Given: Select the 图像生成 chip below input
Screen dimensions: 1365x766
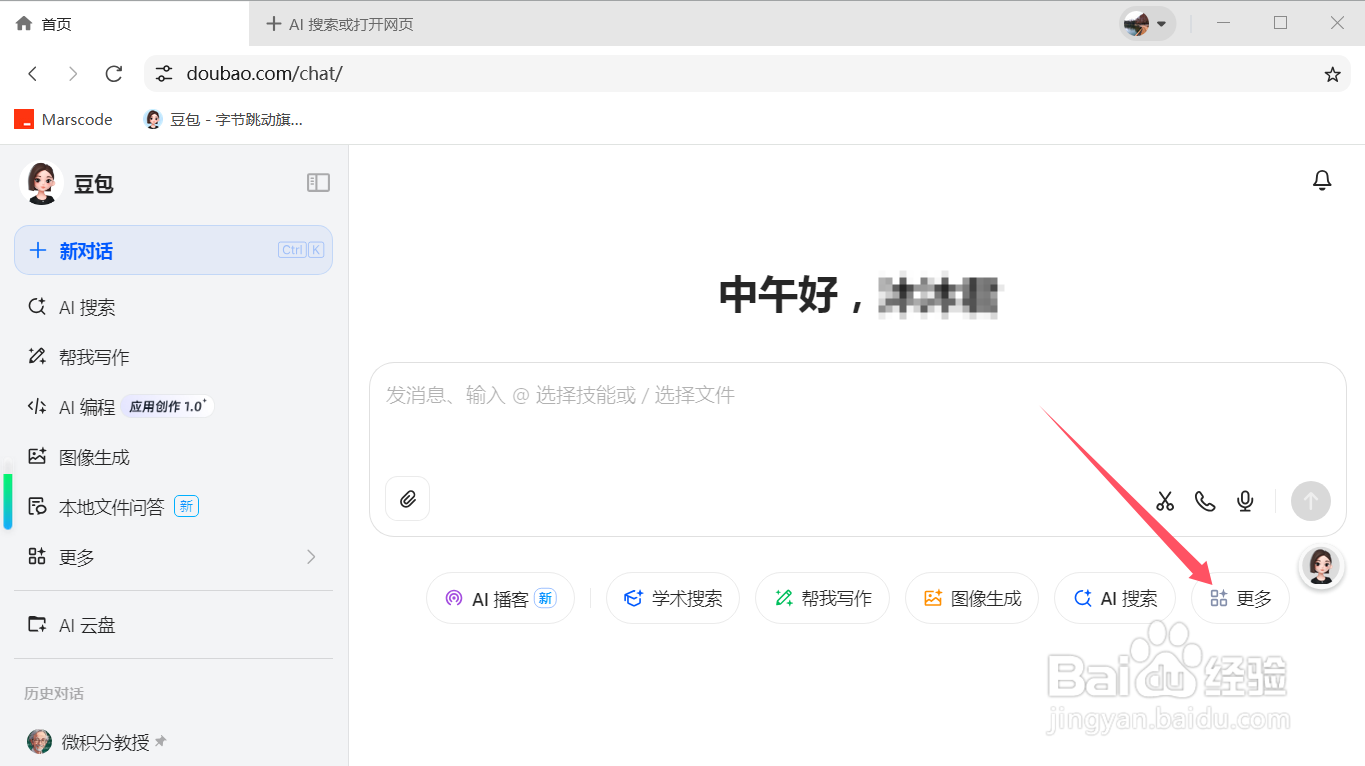Looking at the screenshot, I should [x=972, y=598].
